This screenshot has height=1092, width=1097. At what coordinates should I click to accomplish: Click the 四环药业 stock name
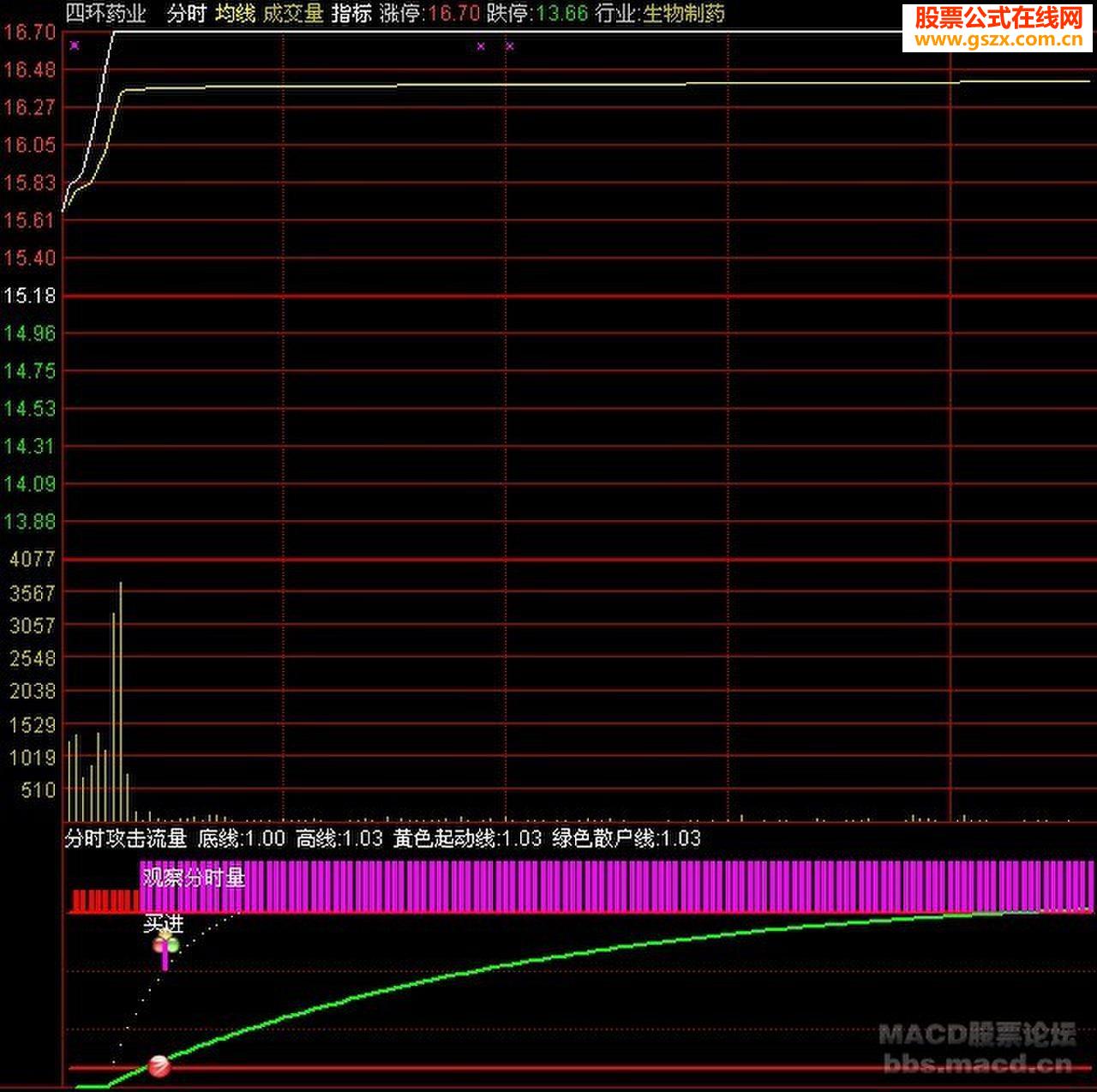tap(106, 14)
